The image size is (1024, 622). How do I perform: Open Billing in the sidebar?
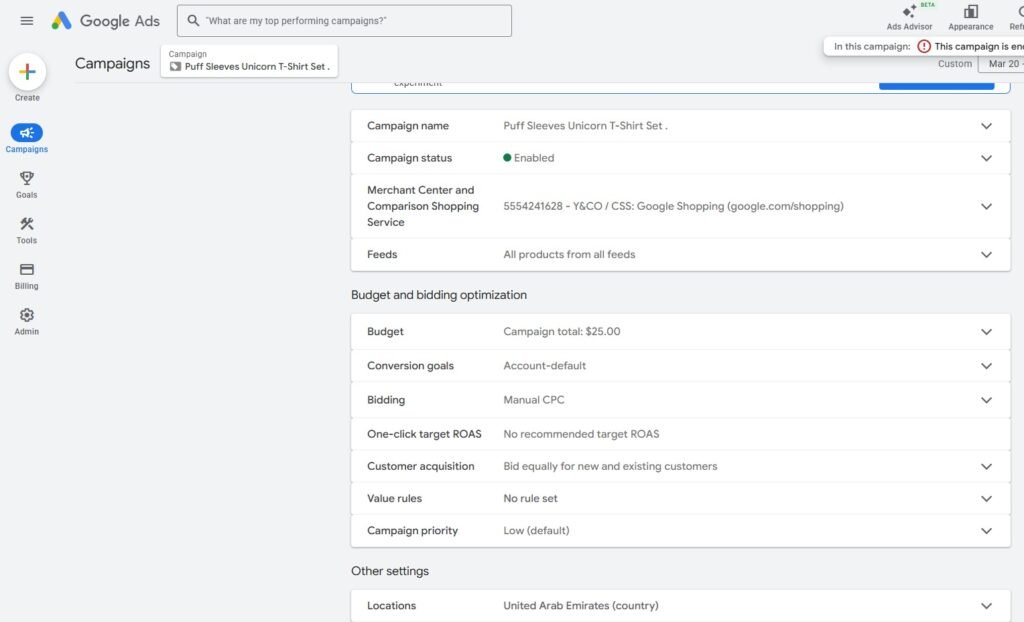tap(27, 276)
